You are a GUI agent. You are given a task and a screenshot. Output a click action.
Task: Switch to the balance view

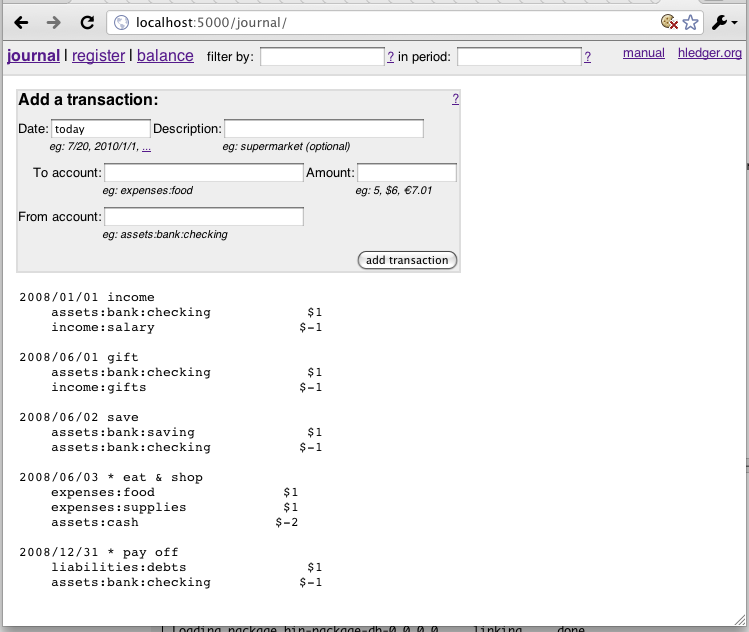[x=165, y=56]
